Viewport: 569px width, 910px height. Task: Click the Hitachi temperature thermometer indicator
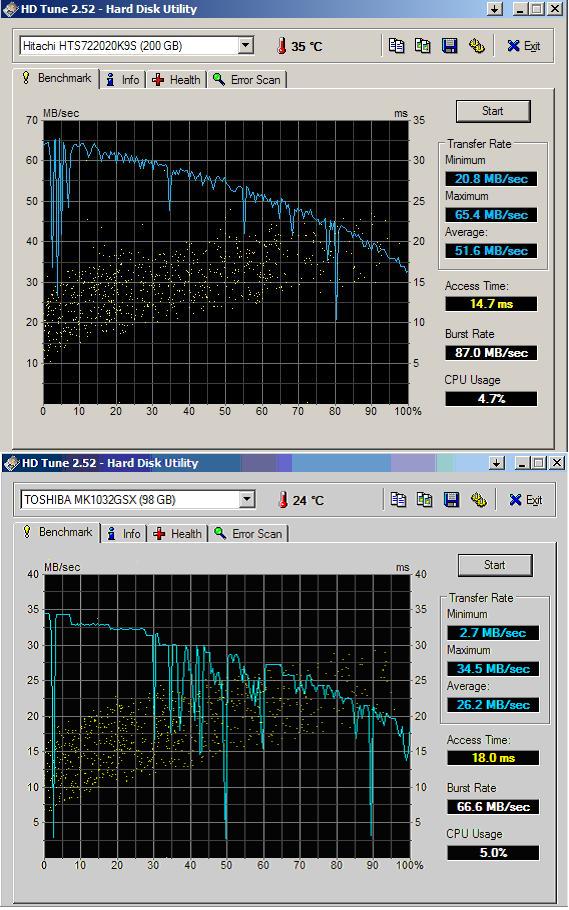pyautogui.click(x=282, y=46)
